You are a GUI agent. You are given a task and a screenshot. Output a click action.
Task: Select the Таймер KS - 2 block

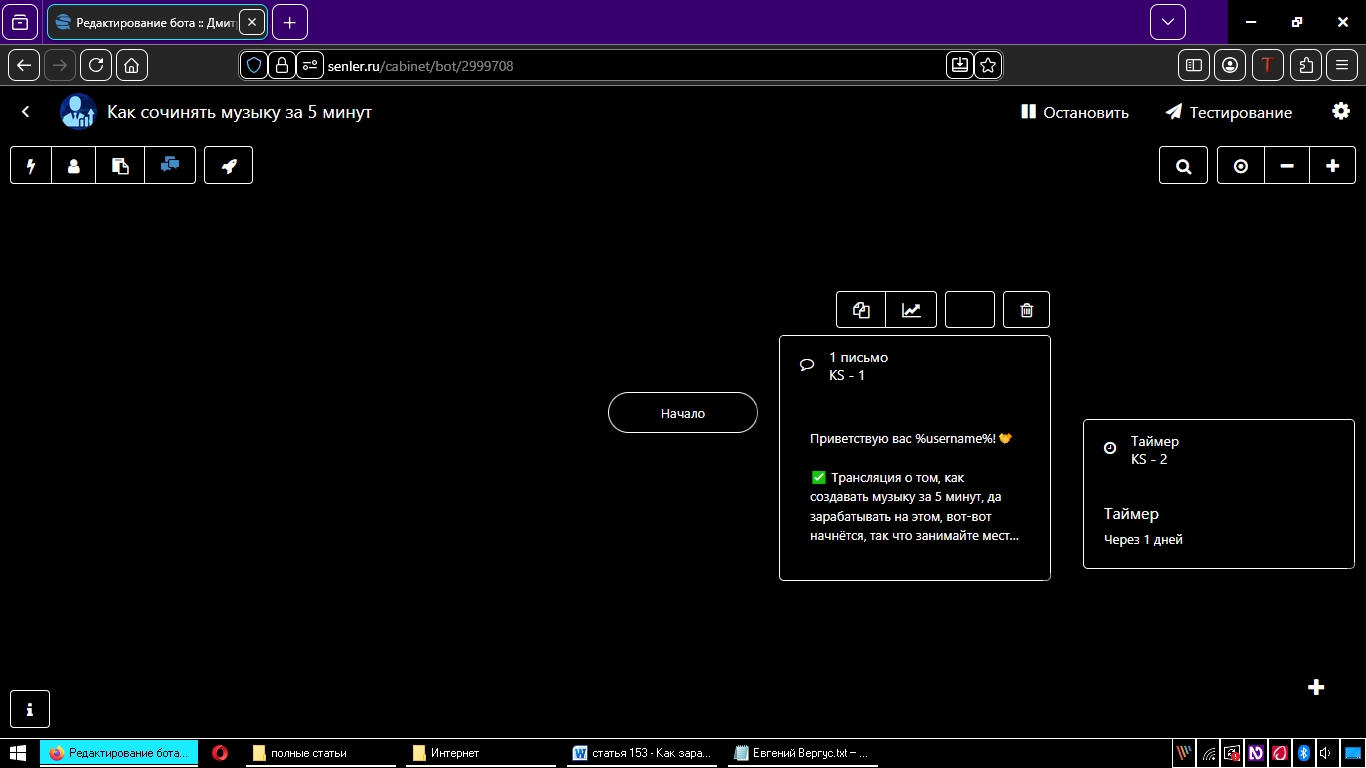(x=1218, y=494)
